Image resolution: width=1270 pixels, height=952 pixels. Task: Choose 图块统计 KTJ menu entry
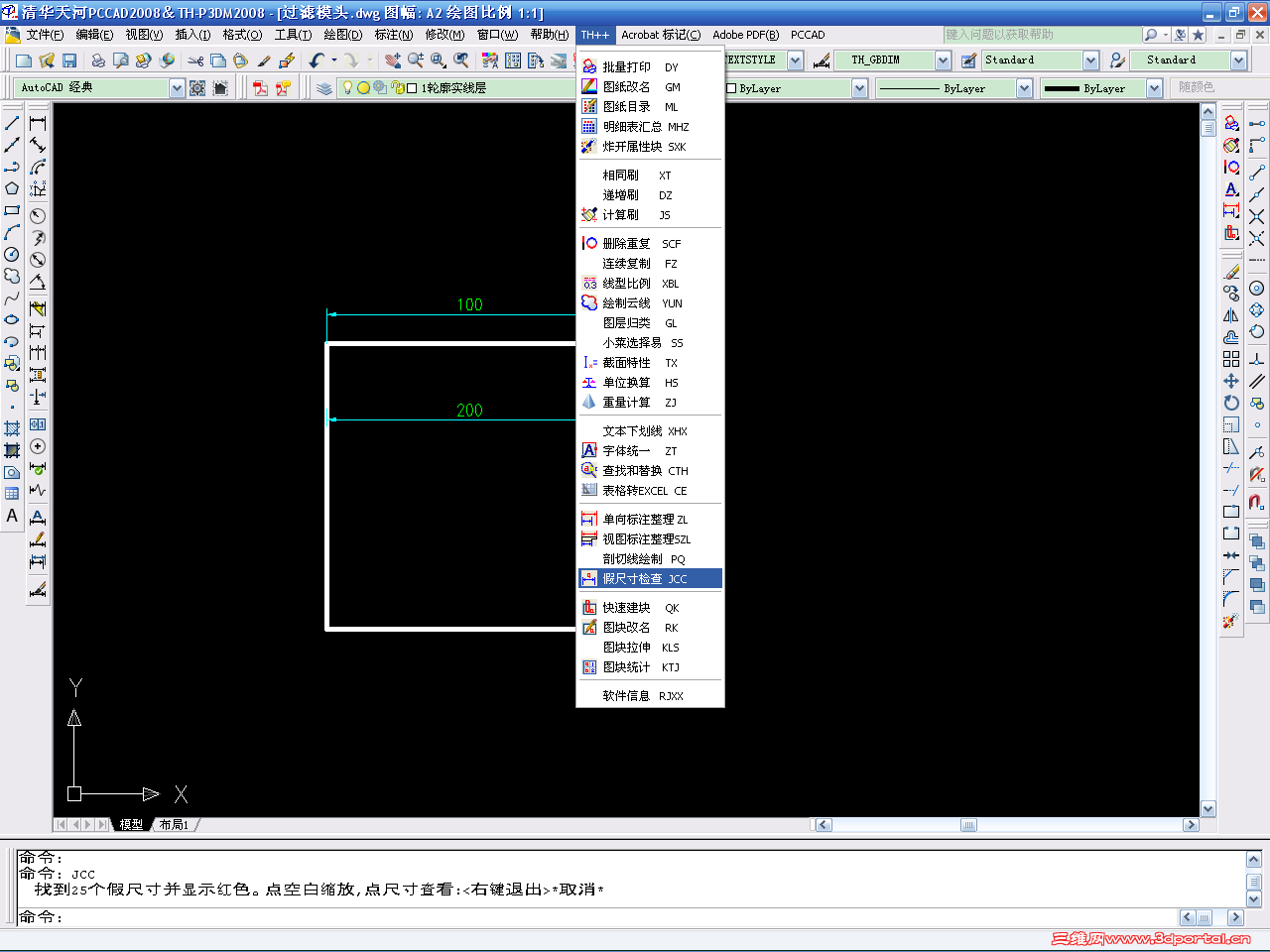tap(650, 667)
